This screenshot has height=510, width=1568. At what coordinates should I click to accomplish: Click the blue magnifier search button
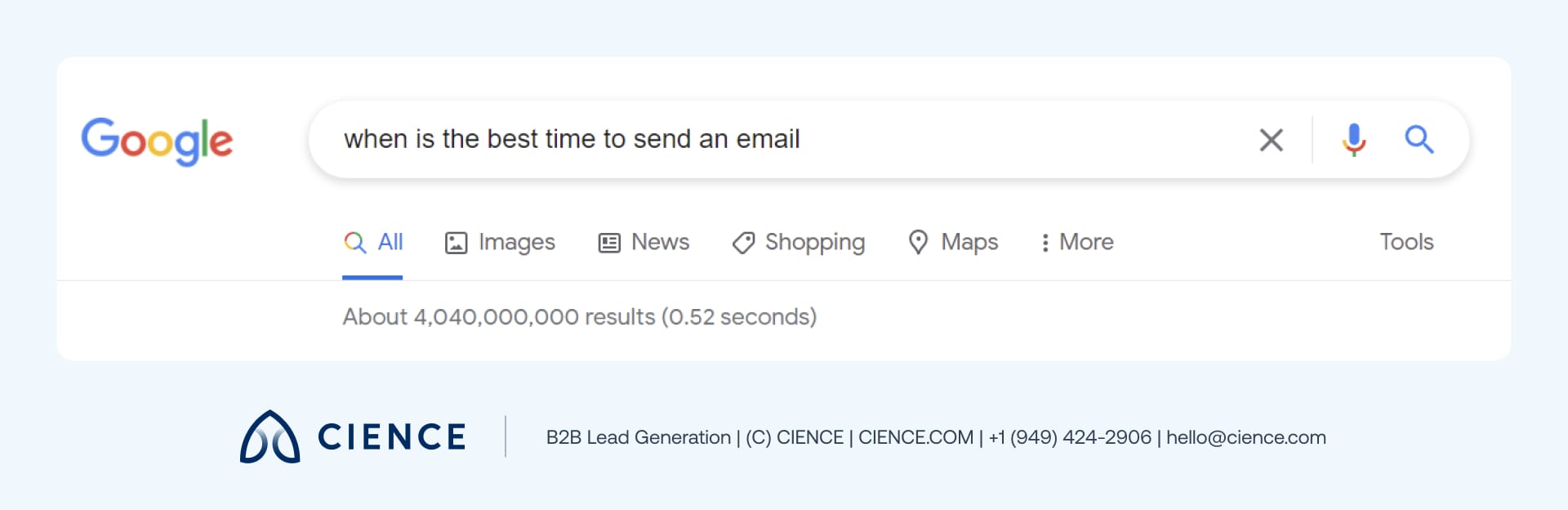(x=1419, y=140)
